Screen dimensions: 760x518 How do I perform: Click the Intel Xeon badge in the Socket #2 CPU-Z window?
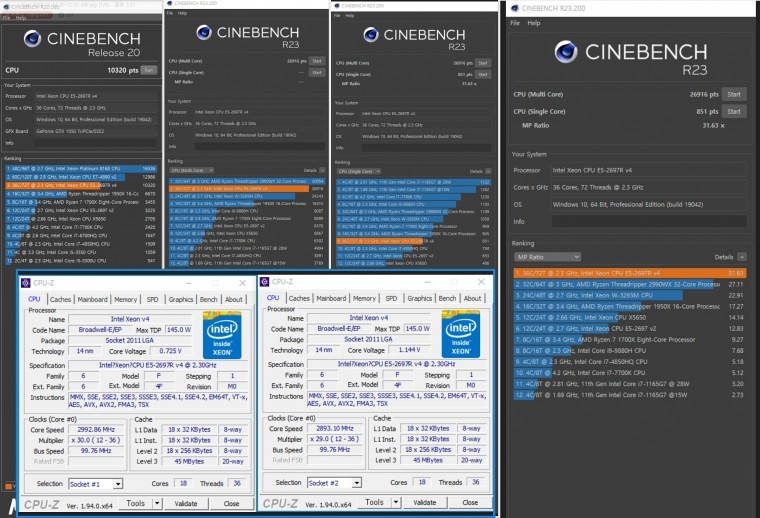(x=461, y=335)
